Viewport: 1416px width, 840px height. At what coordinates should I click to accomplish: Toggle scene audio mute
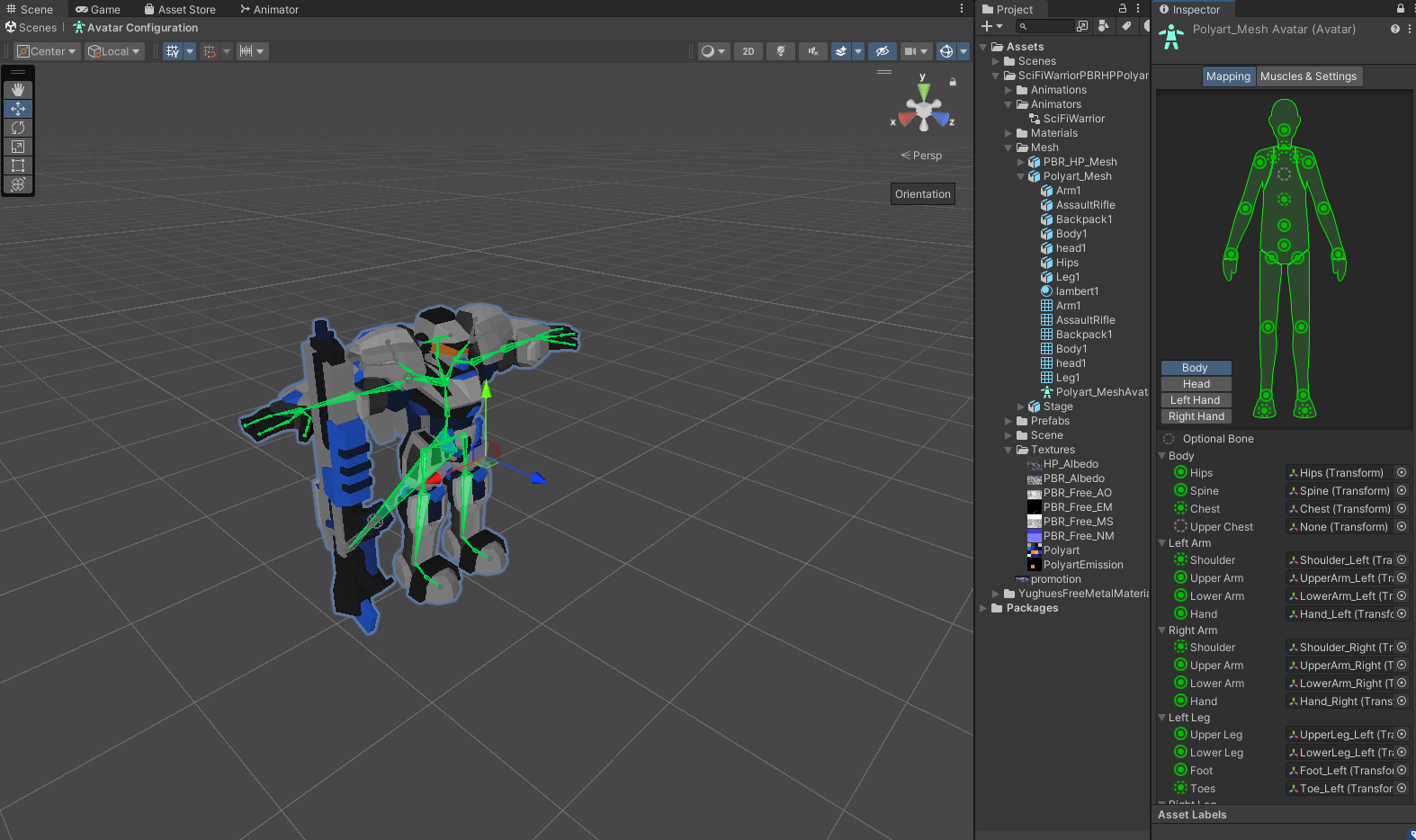(813, 51)
